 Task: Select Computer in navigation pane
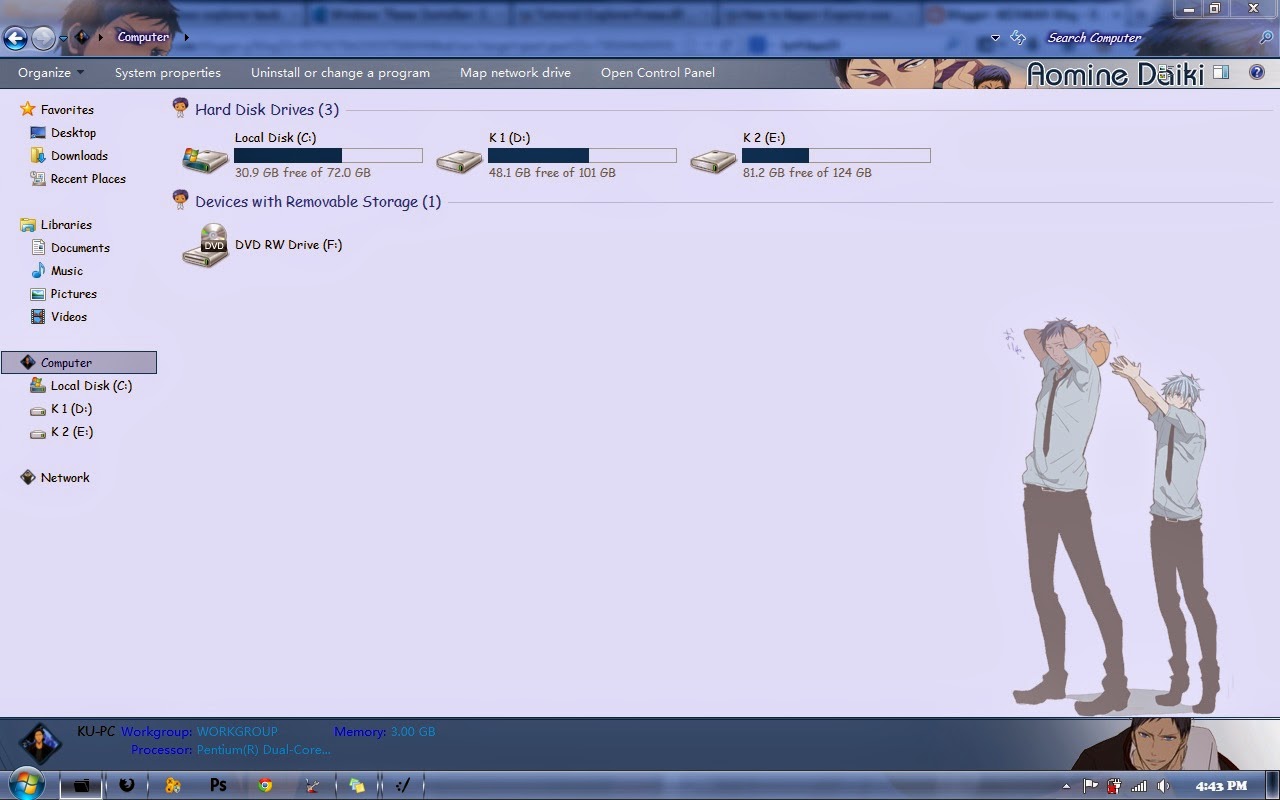[x=79, y=363]
